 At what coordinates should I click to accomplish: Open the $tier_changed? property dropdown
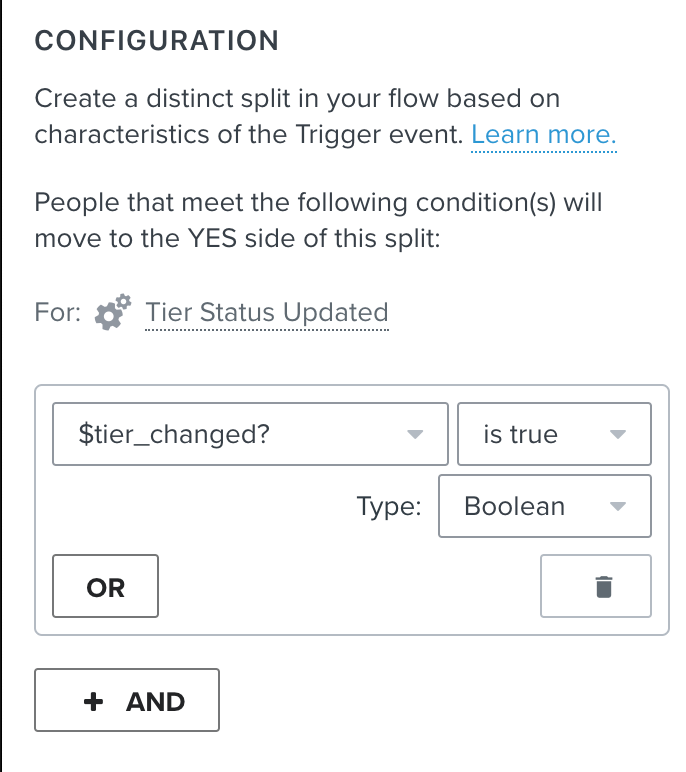(250, 434)
